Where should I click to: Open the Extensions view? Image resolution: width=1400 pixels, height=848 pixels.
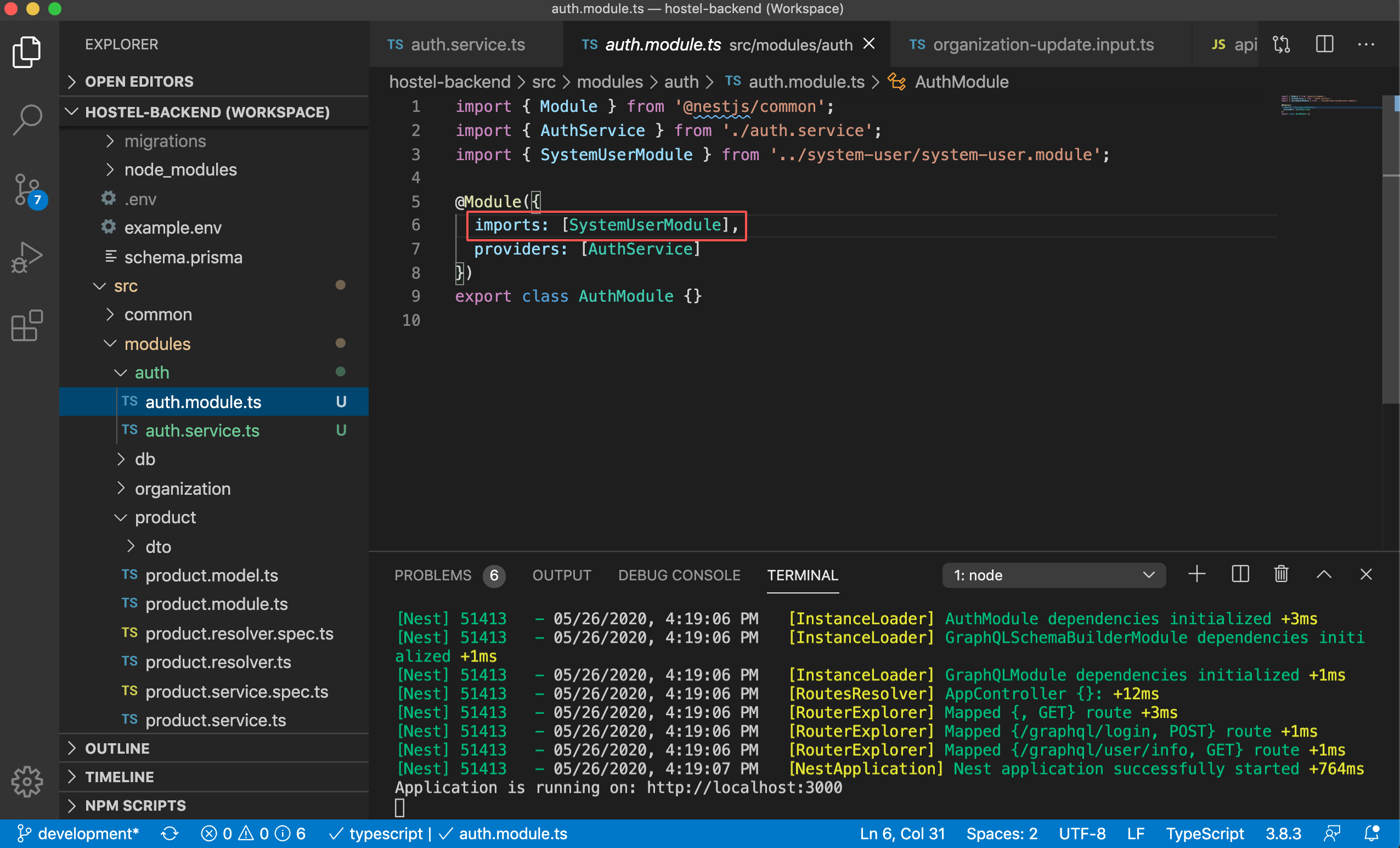(26, 325)
